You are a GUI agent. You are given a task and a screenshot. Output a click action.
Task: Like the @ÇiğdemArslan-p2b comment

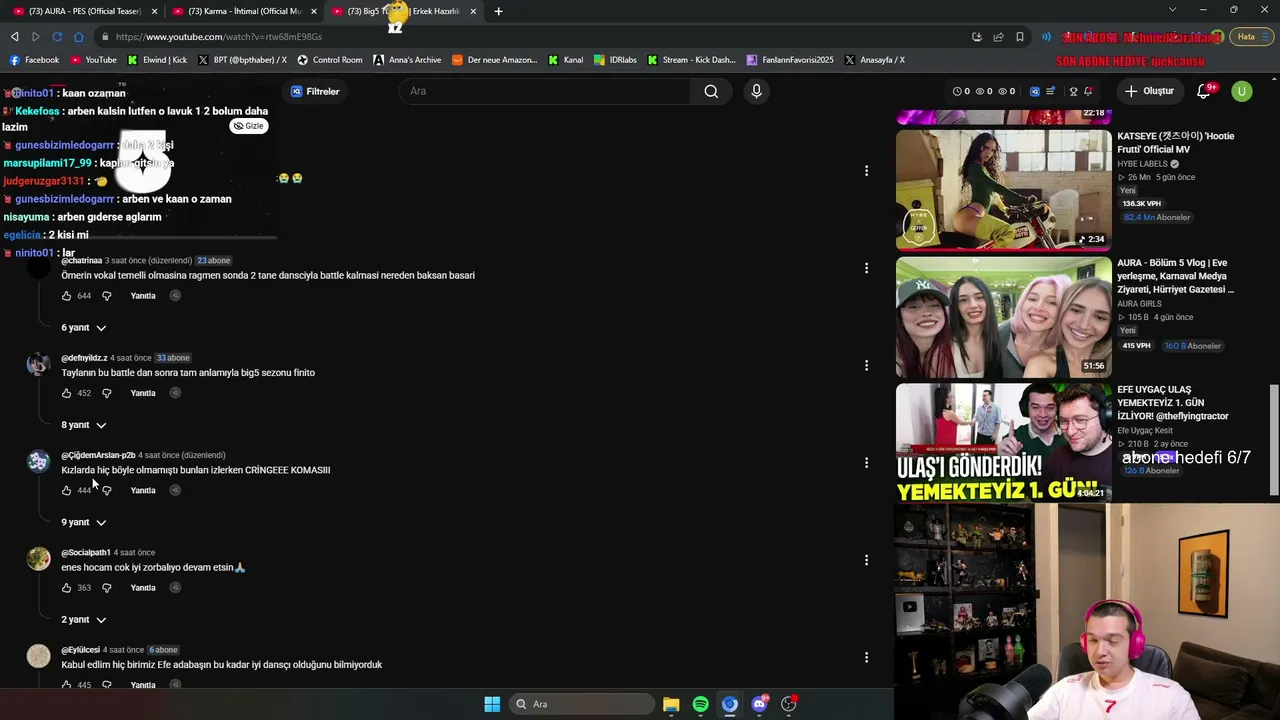coord(67,490)
